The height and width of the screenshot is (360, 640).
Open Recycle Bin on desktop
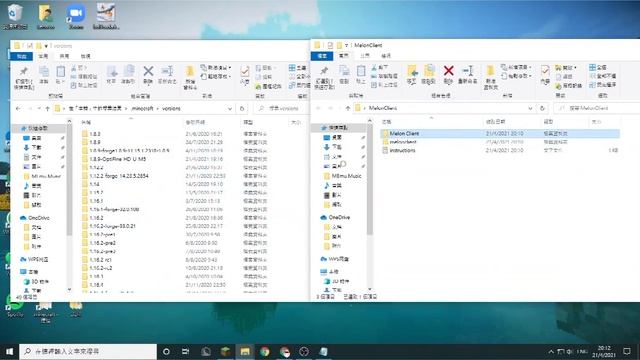click(15, 17)
